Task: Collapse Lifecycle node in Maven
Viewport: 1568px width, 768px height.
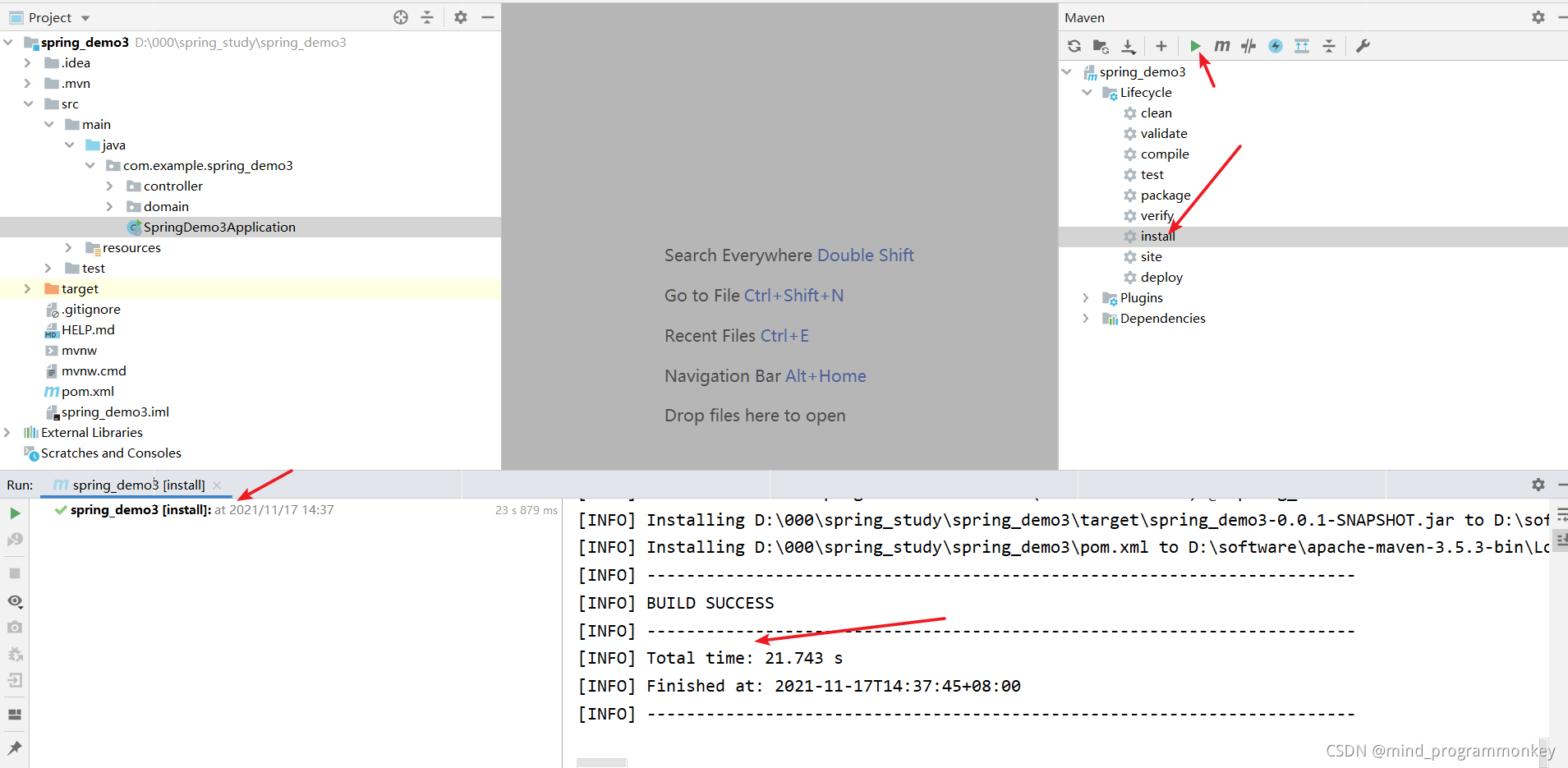Action: coord(1086,92)
